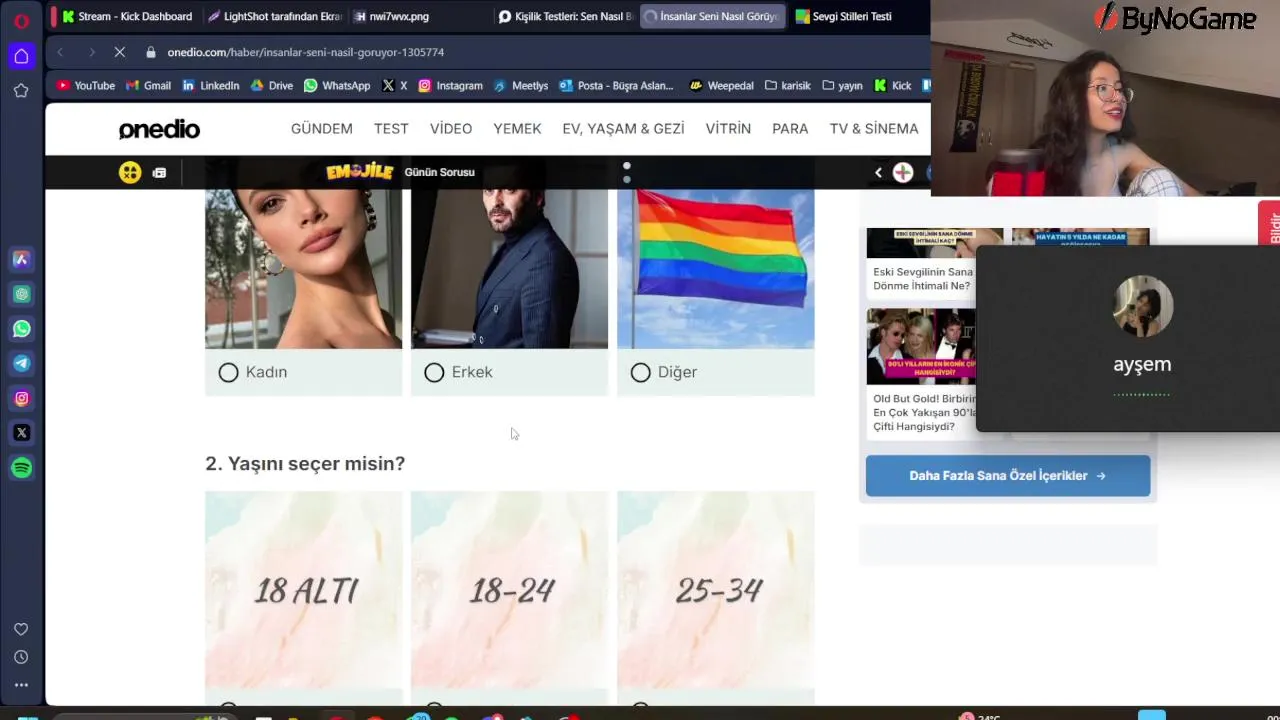Screen dimensions: 1280x720
Task: Open the ChatGPT icon in sidebar
Action: click(x=21, y=294)
